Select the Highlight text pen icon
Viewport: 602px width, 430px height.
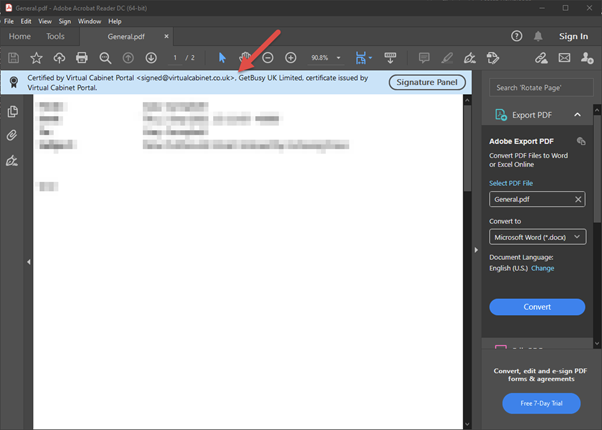pyautogui.click(x=447, y=58)
